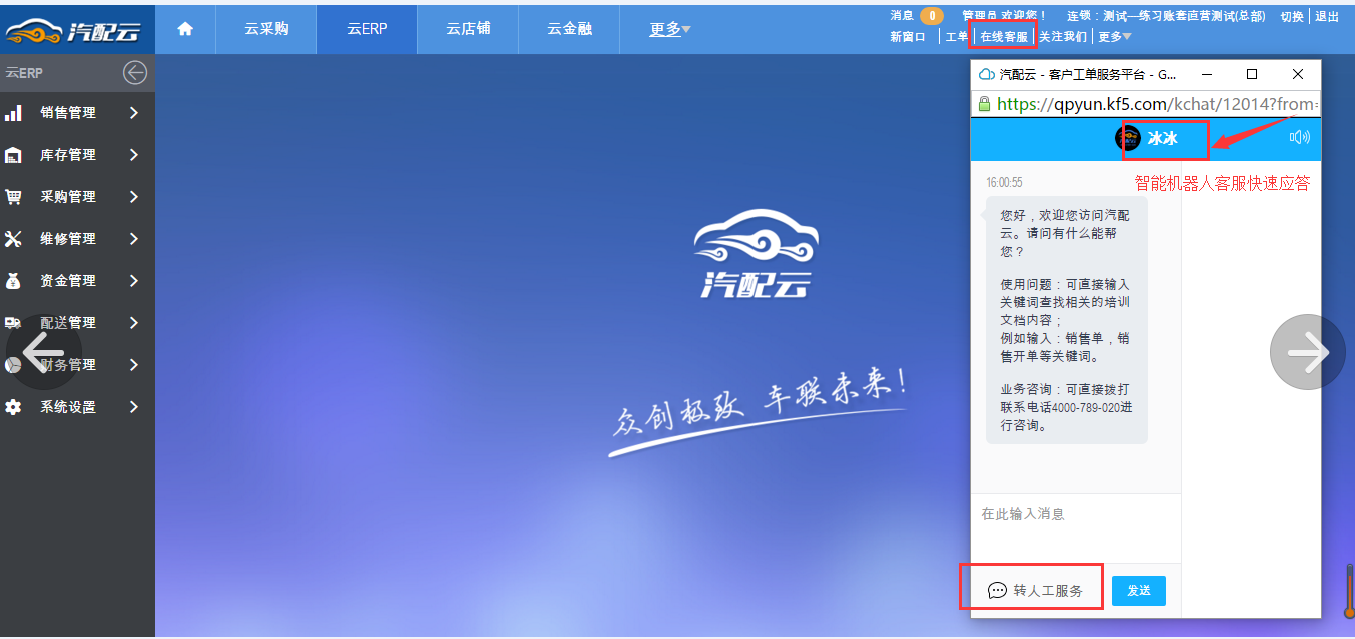
Task: Click the 管理员 欢迎您 greeting text
Action: [x=1004, y=16]
